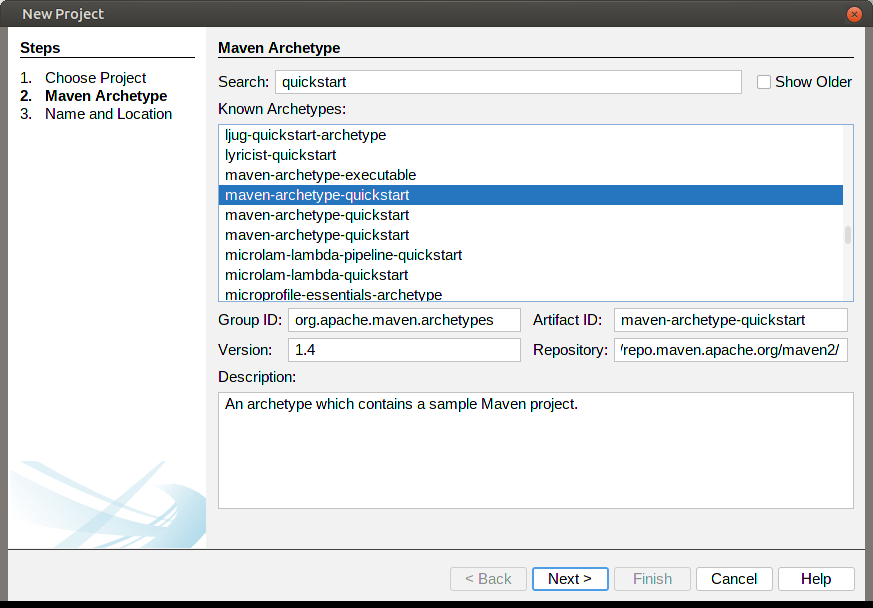Select microlam-lambda-pipeline-quickstart archetype
The width and height of the screenshot is (873, 608).
[x=343, y=255]
